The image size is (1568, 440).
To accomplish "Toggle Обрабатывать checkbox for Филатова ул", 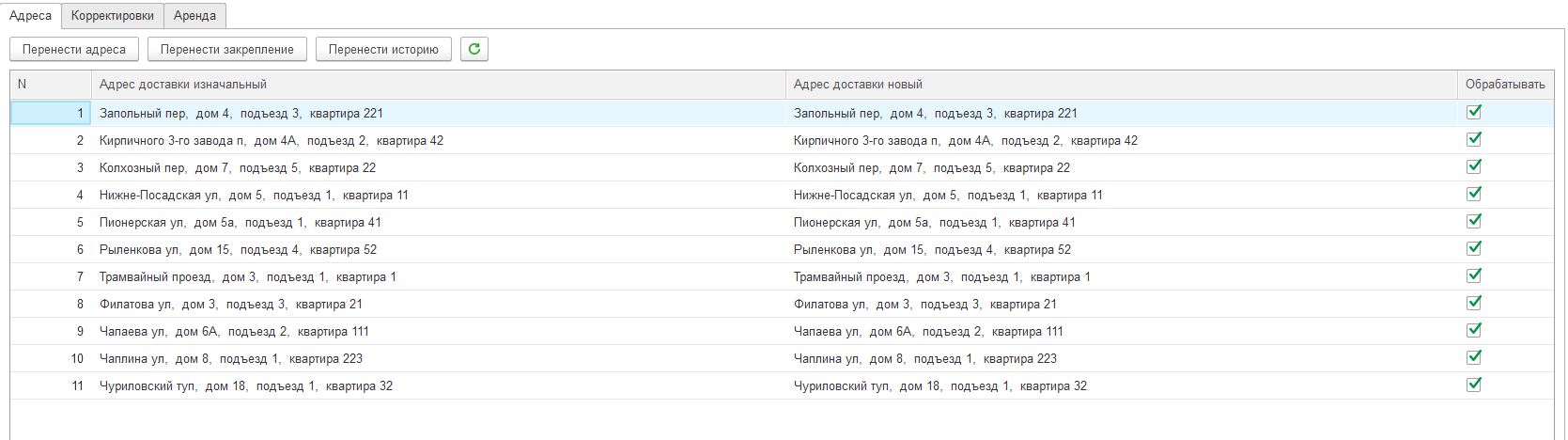I will 1473,303.
